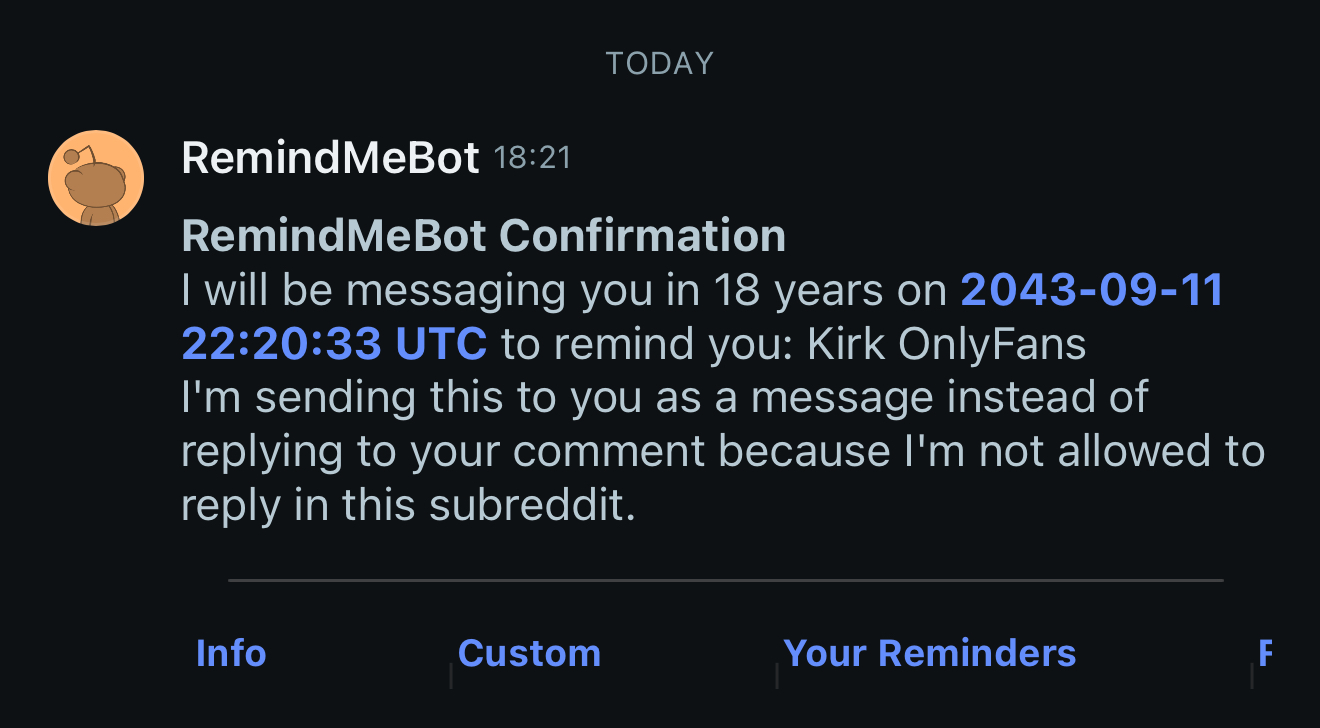Open the Info link
This screenshot has width=1320, height=728.
tap(231, 653)
